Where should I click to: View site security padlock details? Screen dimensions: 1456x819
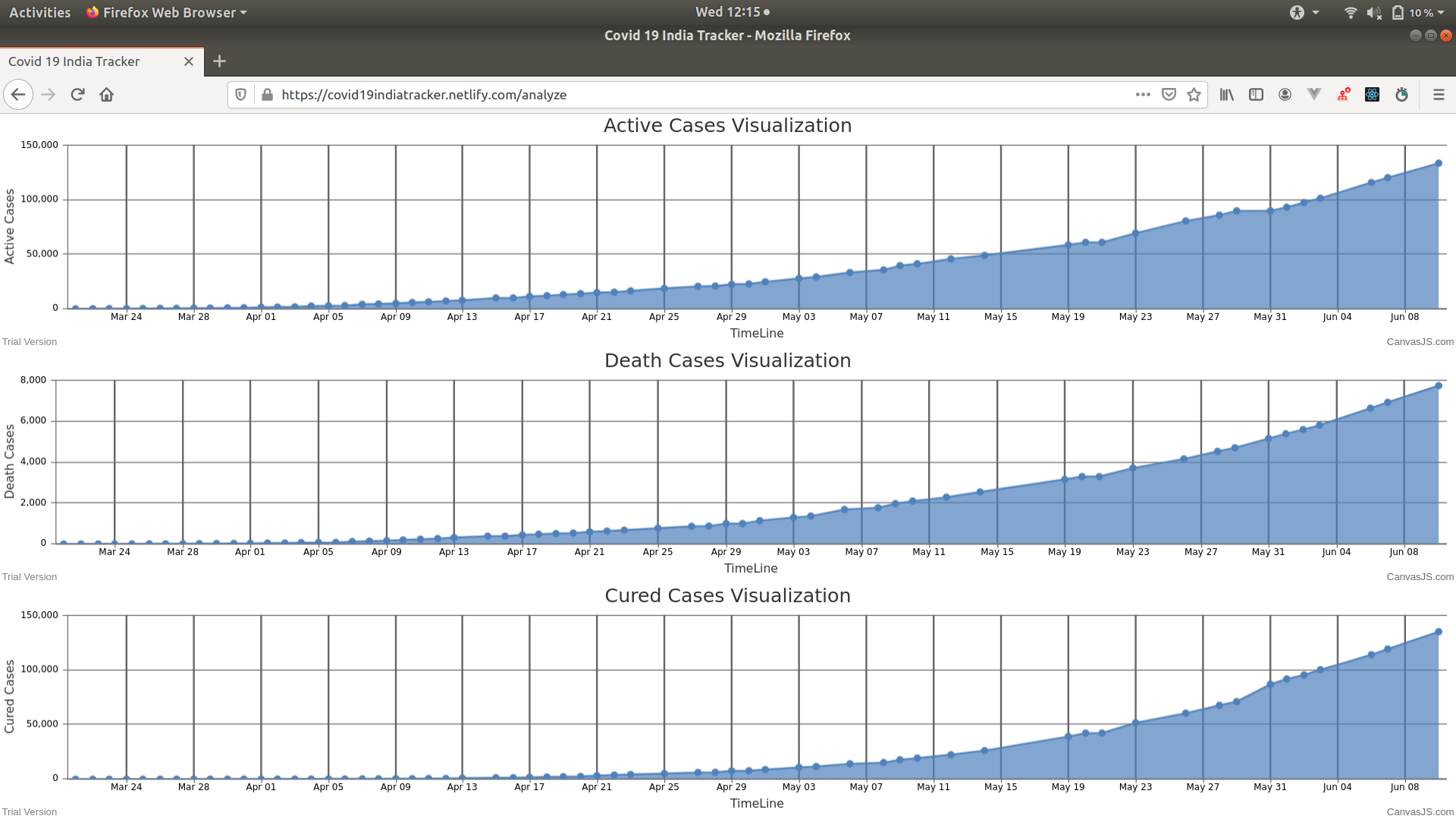(x=267, y=95)
